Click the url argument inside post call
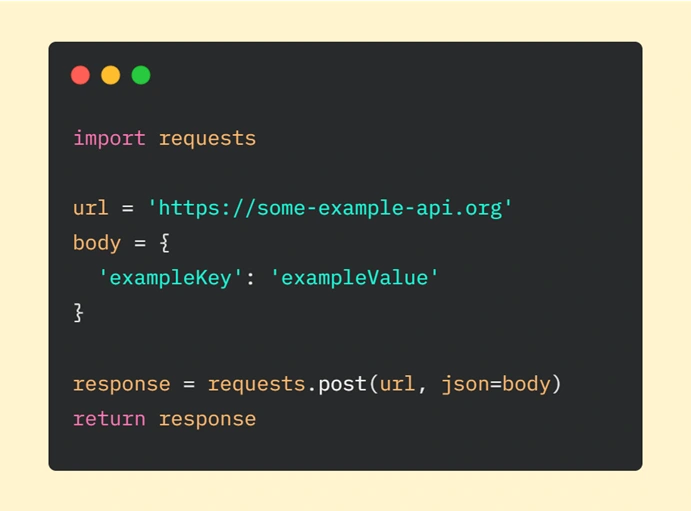Screen dimensions: 691x511 pyautogui.click(x=398, y=384)
